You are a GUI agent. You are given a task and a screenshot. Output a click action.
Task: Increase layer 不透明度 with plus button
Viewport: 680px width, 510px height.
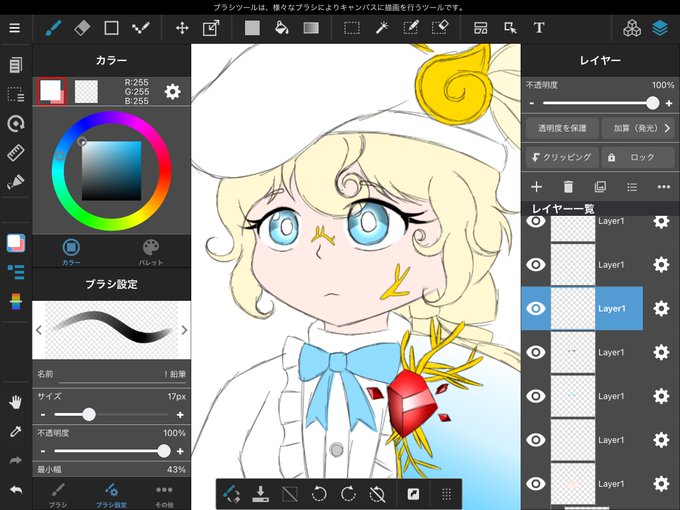(x=669, y=103)
